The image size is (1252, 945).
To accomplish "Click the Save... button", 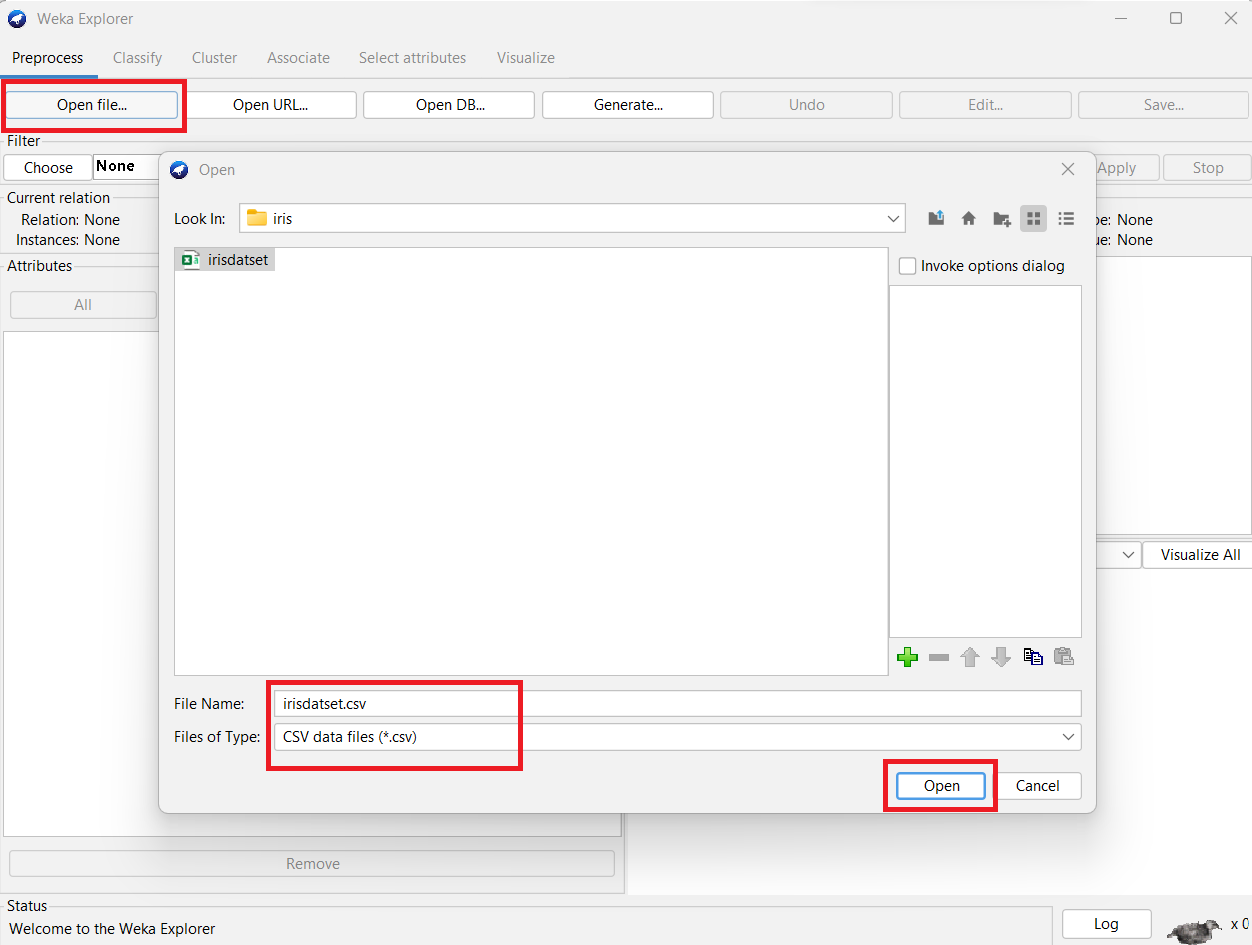I will click(x=1164, y=105).
